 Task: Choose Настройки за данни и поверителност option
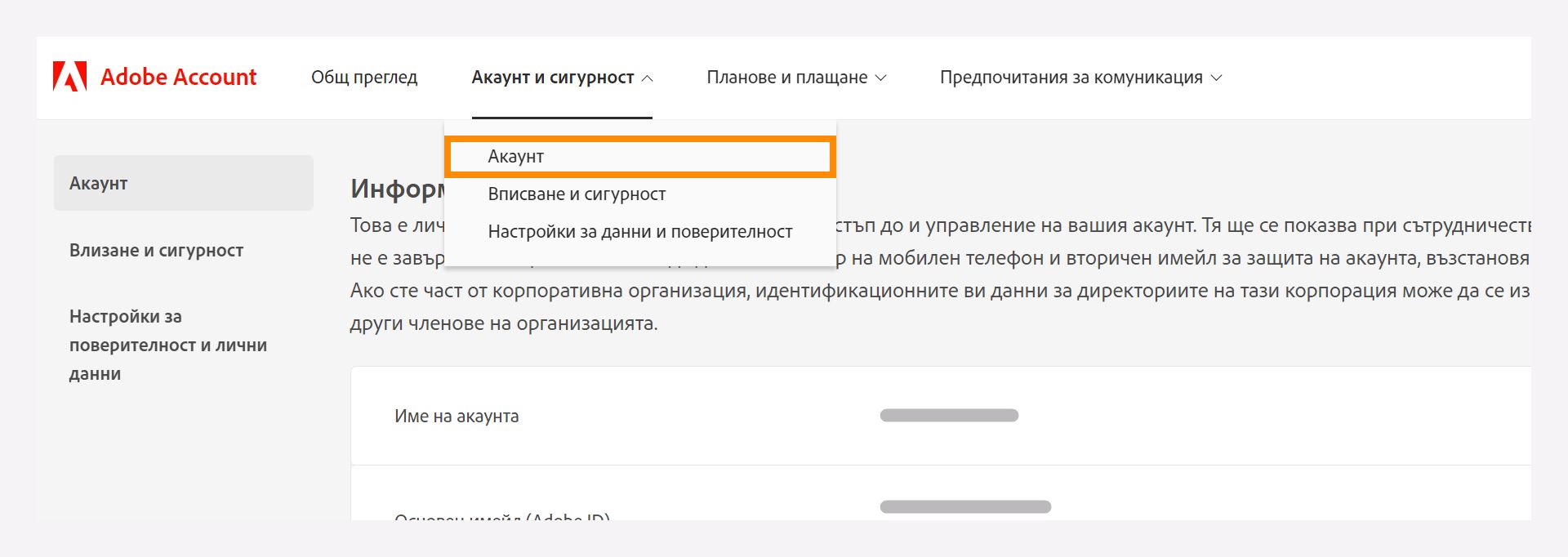pyautogui.click(x=640, y=231)
